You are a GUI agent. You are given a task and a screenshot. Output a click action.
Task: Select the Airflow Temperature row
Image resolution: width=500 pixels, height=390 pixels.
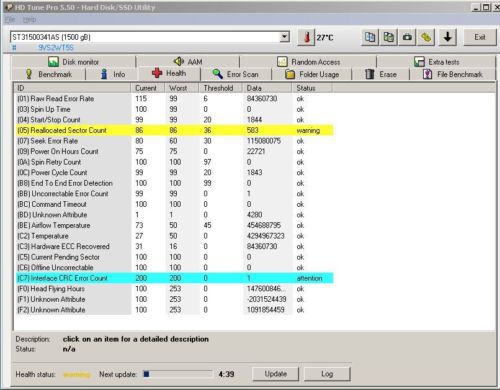(175, 225)
